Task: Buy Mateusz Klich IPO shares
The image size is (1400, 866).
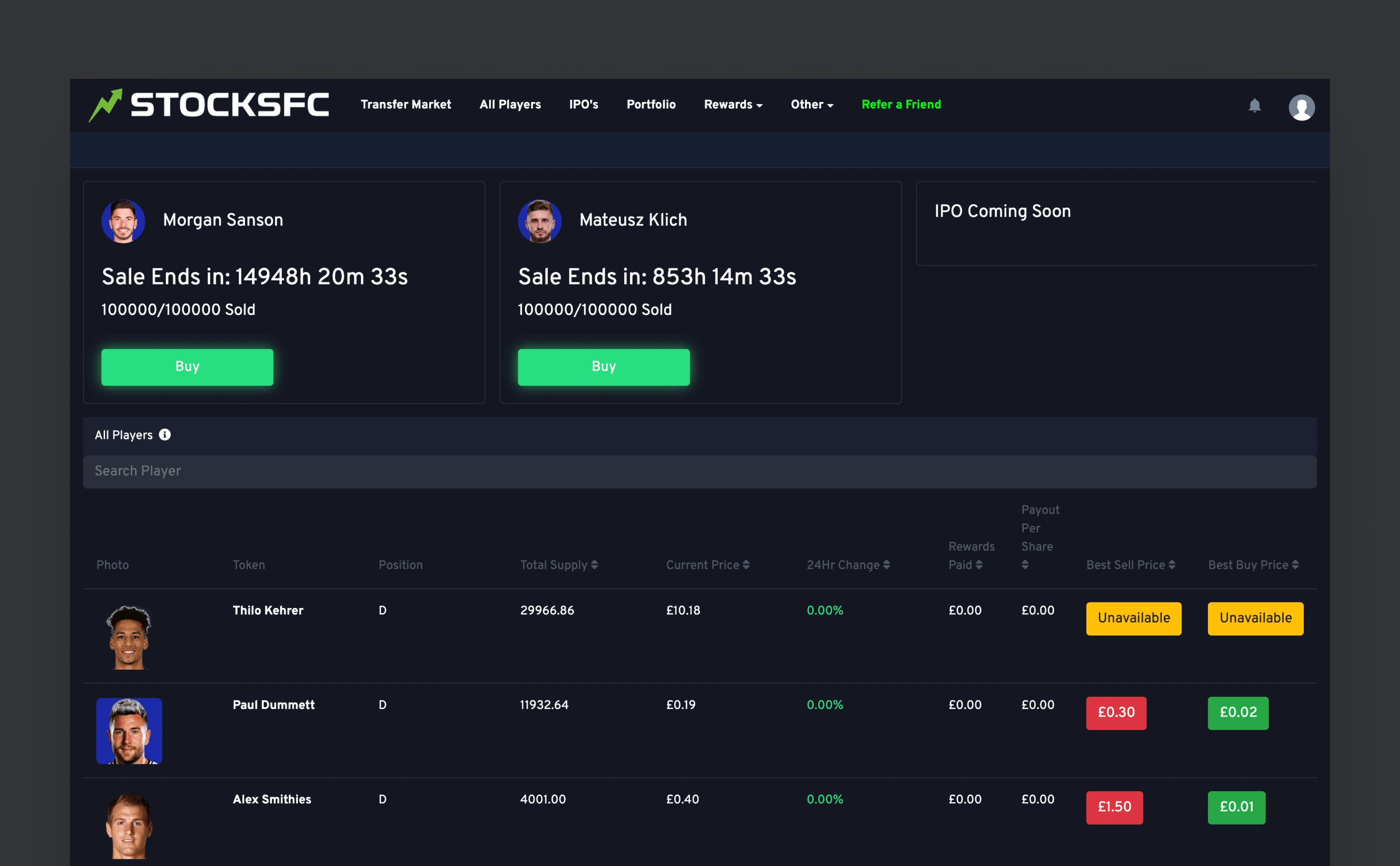Action: [x=604, y=367]
